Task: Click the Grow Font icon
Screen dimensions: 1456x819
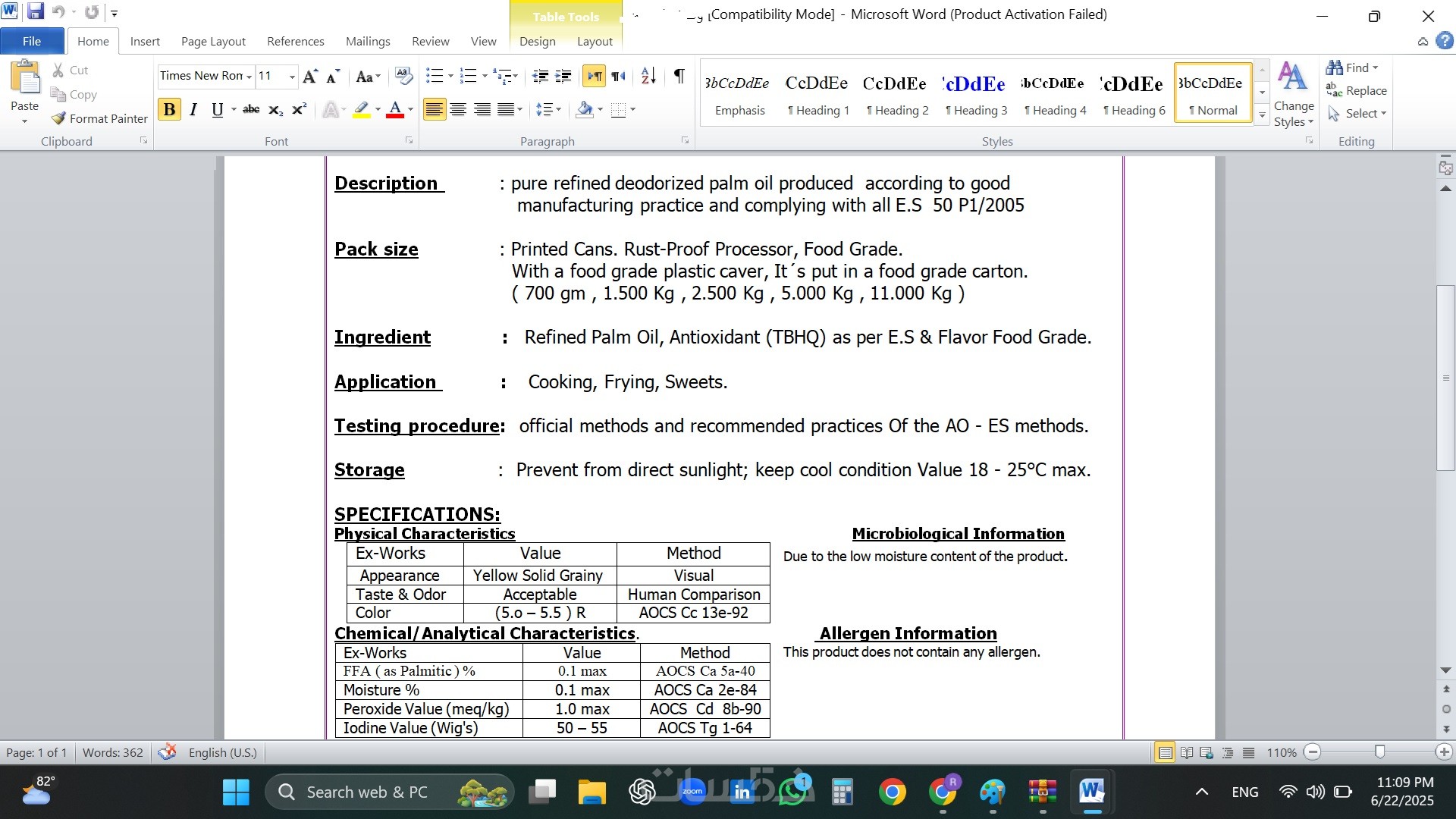Action: point(309,76)
